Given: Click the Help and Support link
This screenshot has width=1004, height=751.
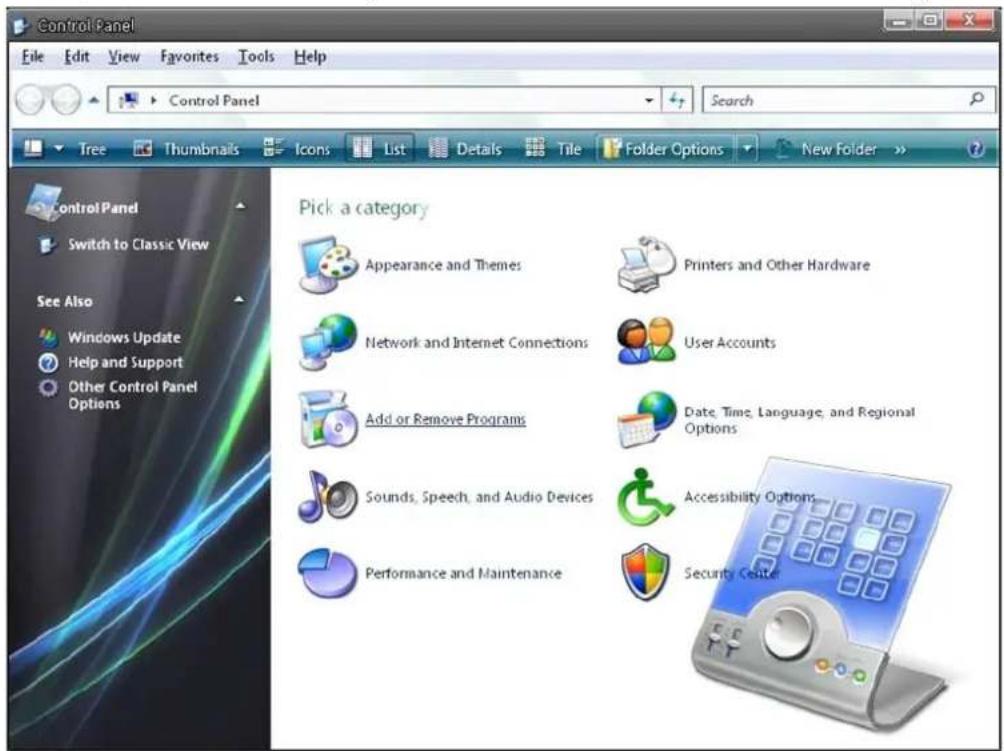Looking at the screenshot, I should point(126,362).
